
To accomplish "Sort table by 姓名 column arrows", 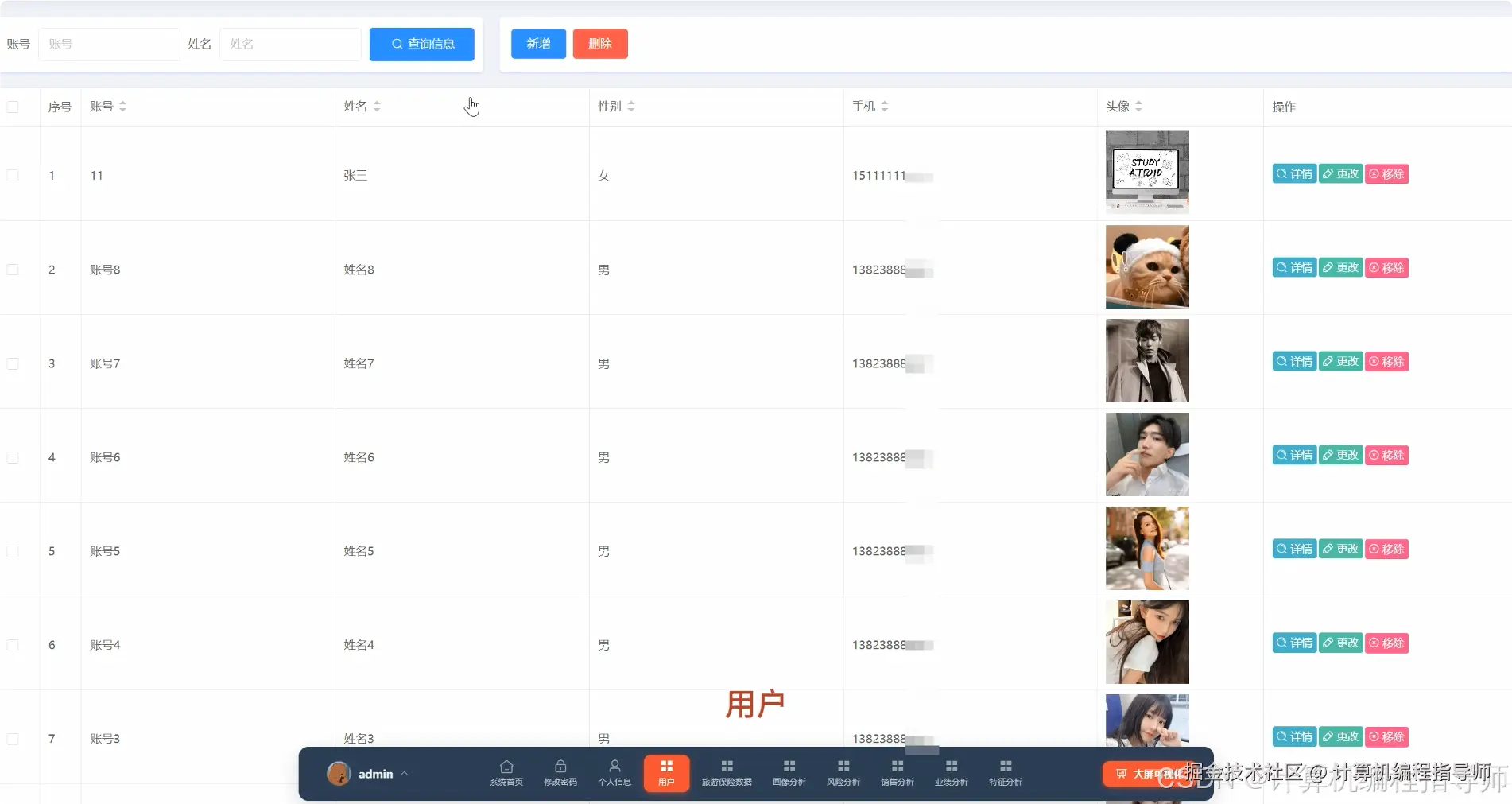I will click(377, 107).
